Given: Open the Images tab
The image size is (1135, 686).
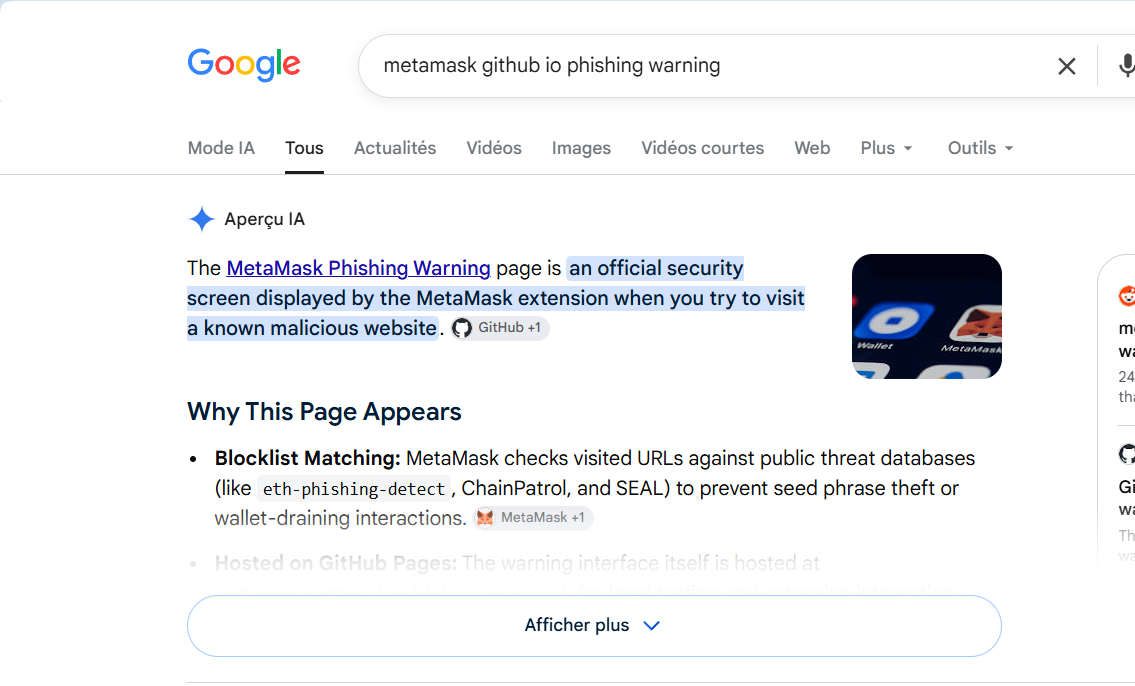Looking at the screenshot, I should [x=581, y=148].
